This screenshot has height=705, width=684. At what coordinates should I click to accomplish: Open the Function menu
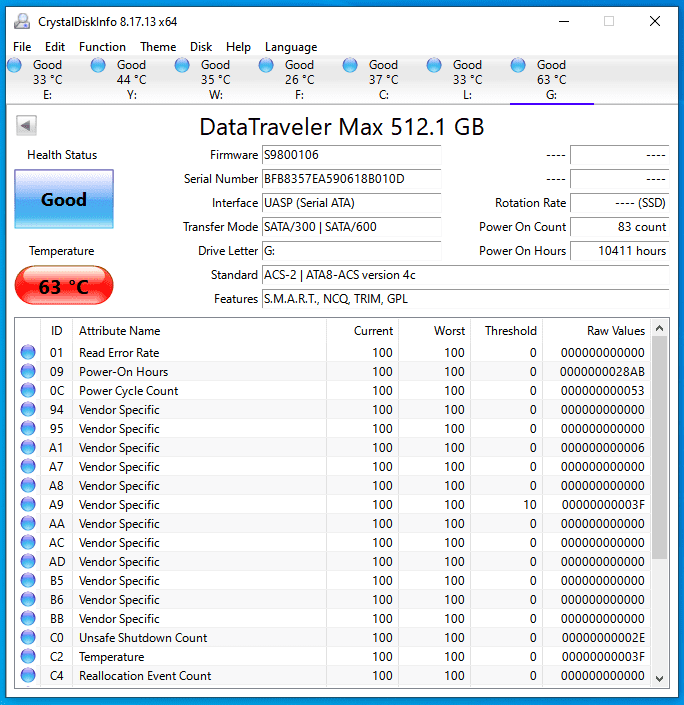(102, 47)
